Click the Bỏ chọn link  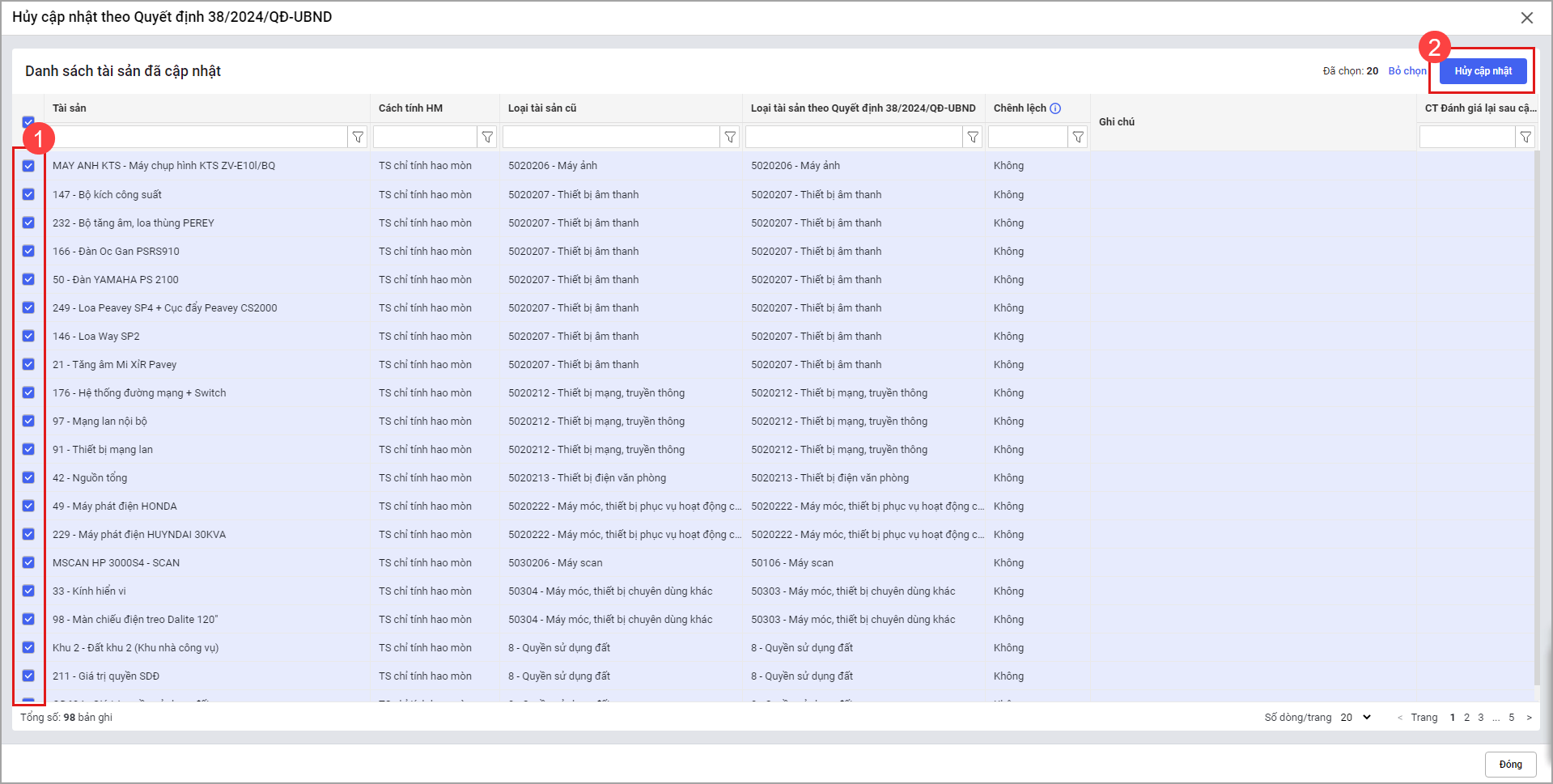coord(1407,71)
